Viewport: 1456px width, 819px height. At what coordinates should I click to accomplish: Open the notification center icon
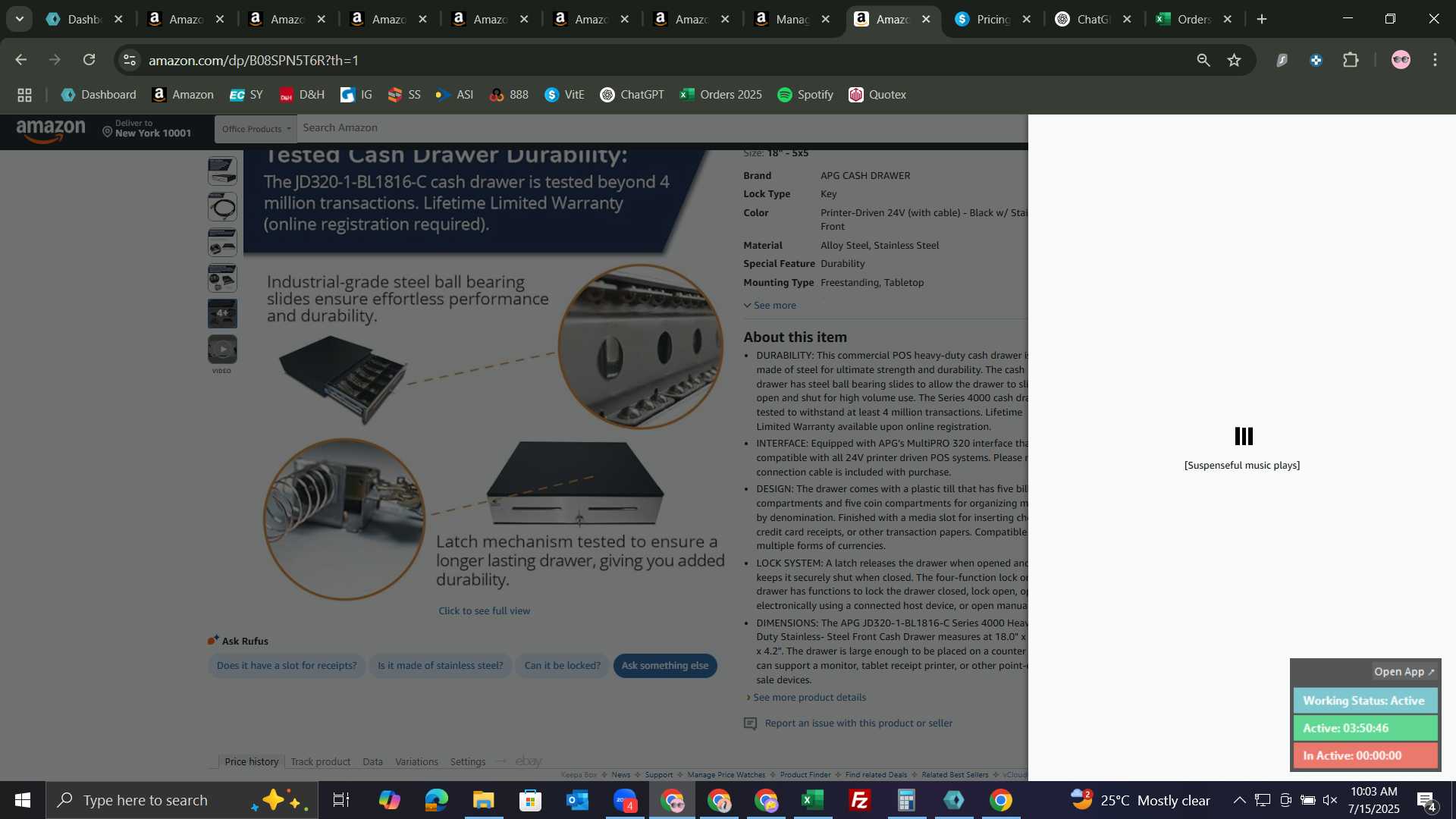coord(1427,800)
